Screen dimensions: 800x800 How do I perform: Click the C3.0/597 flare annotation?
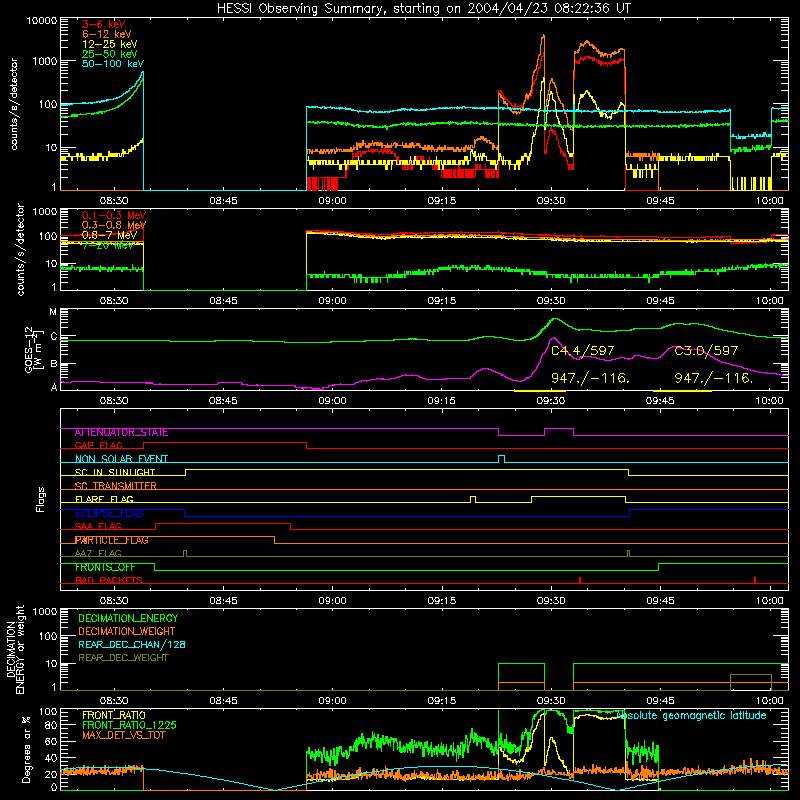[x=706, y=351]
